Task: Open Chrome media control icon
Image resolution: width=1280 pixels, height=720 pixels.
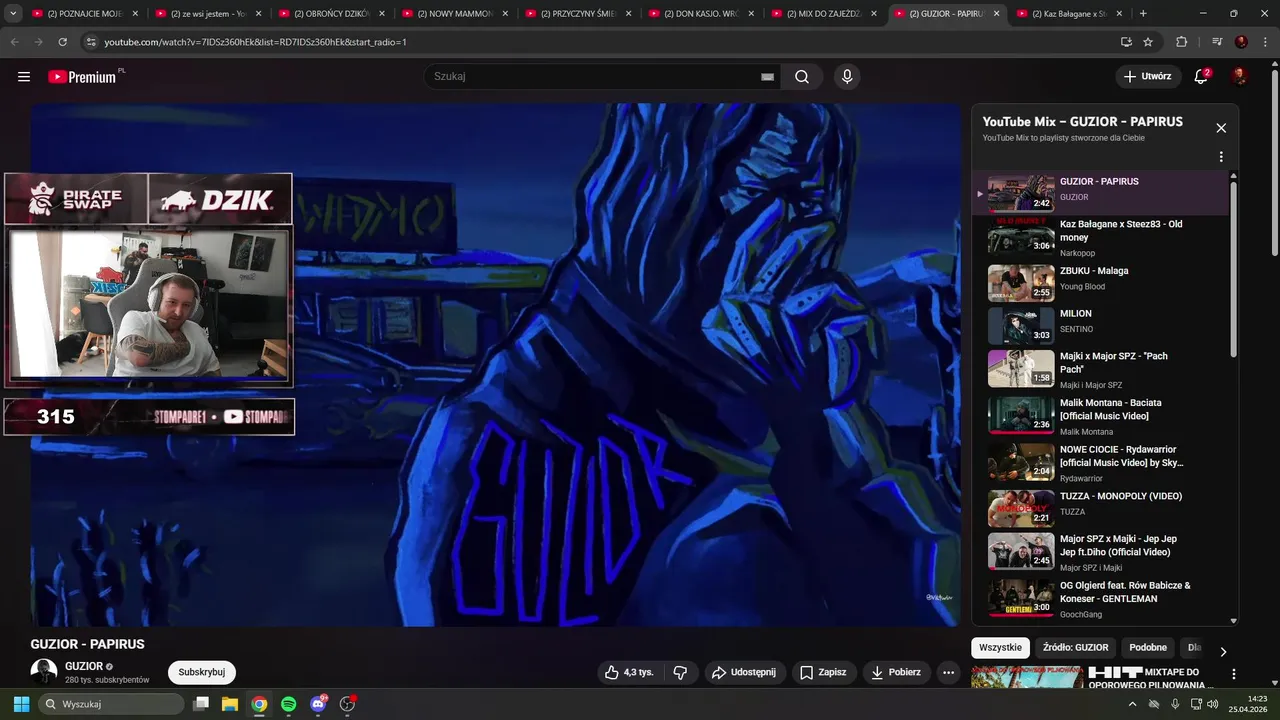Action: click(1217, 42)
